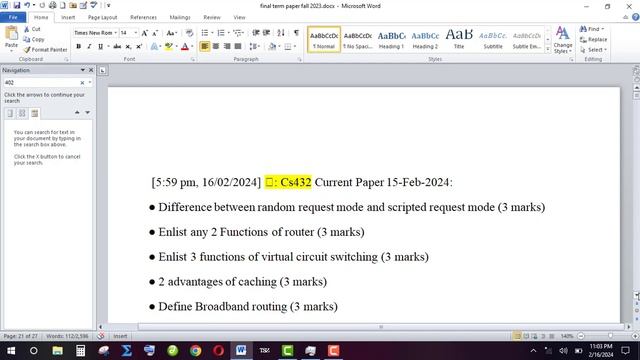Switch to the Review tab
640x360 pixels.
(x=212, y=17)
